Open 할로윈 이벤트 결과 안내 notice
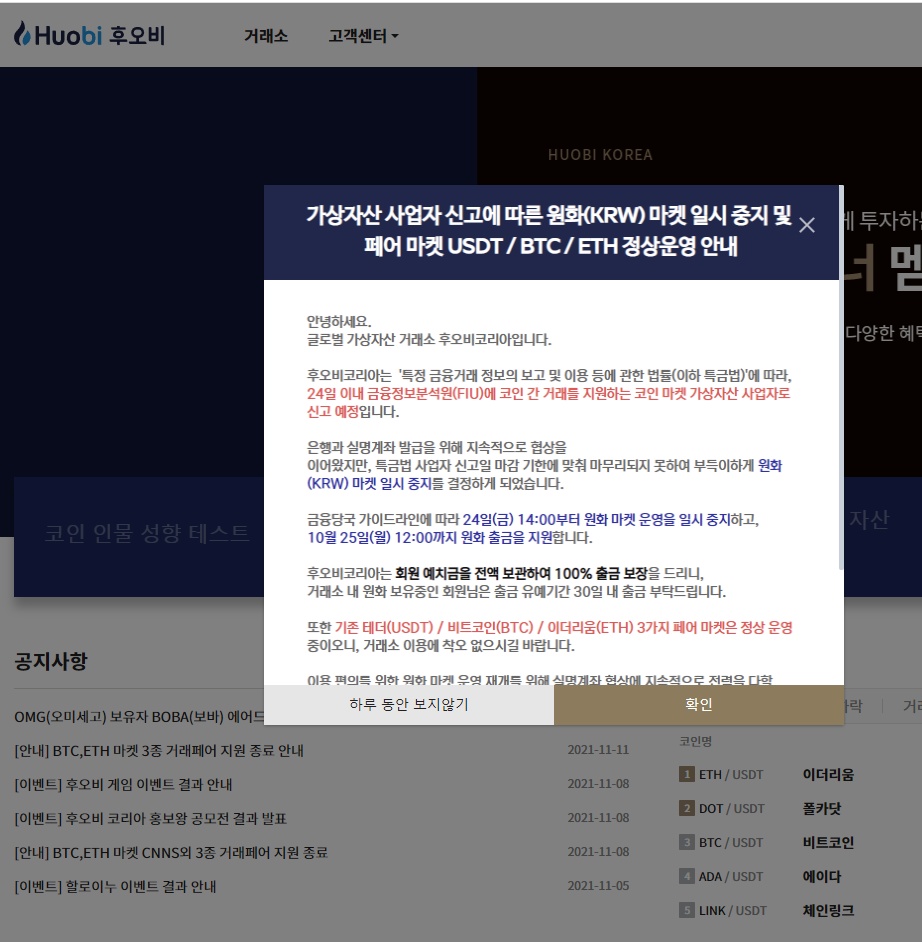The height and width of the screenshot is (942, 922). point(115,887)
